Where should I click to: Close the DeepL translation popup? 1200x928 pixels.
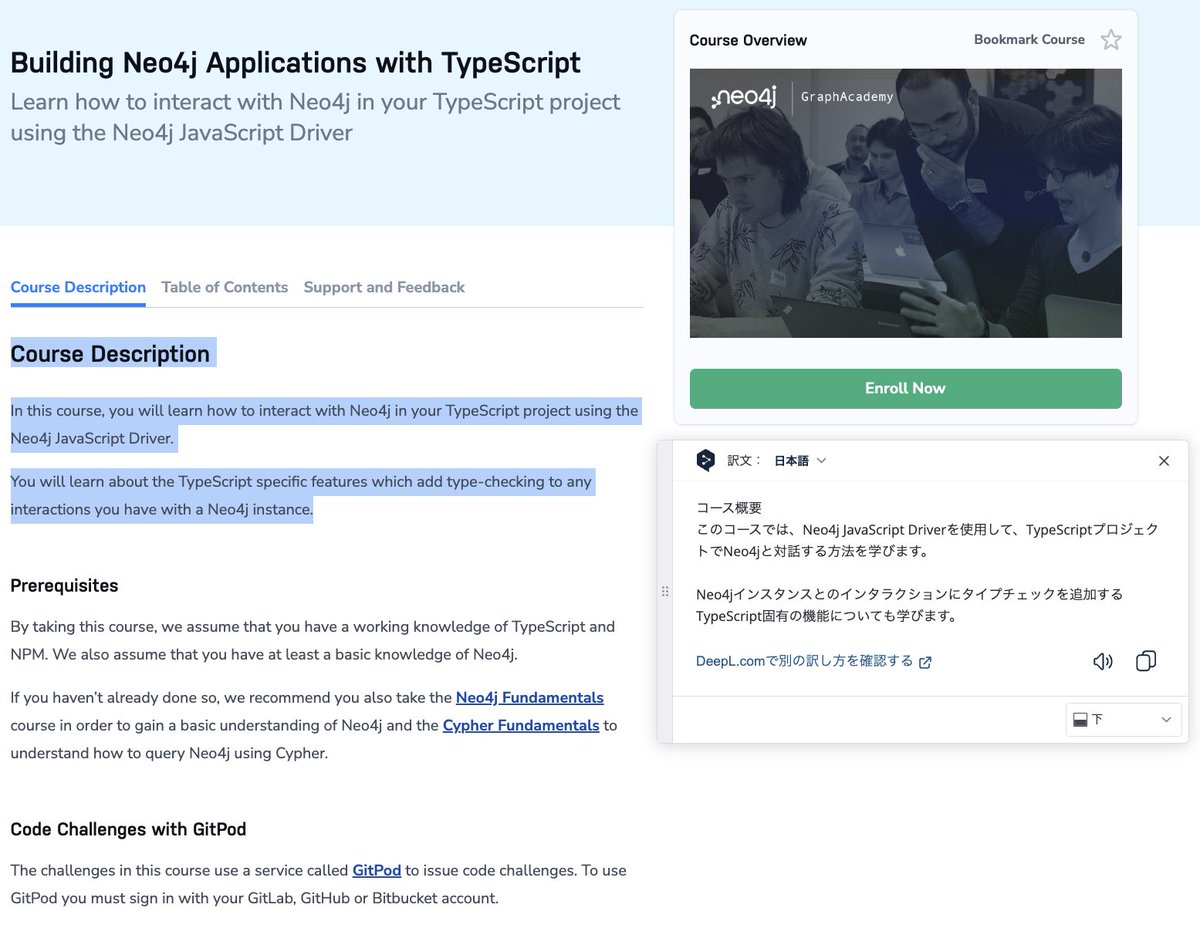pos(1164,461)
